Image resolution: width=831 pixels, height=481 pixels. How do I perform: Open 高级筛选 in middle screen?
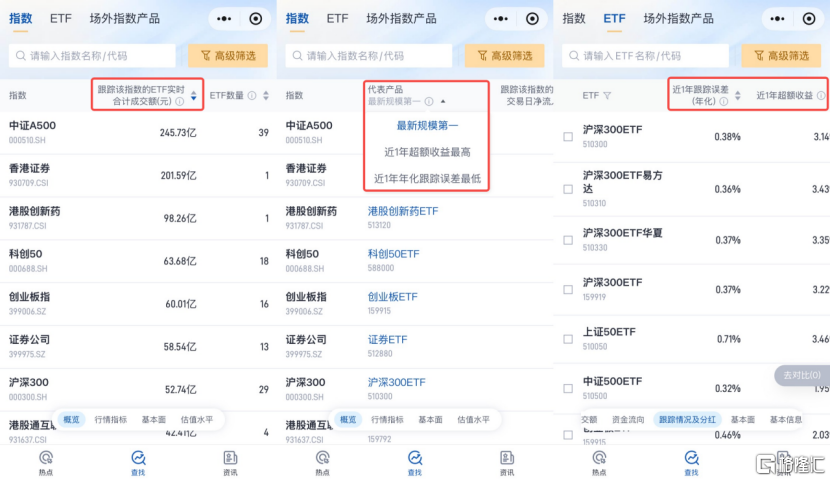point(505,56)
